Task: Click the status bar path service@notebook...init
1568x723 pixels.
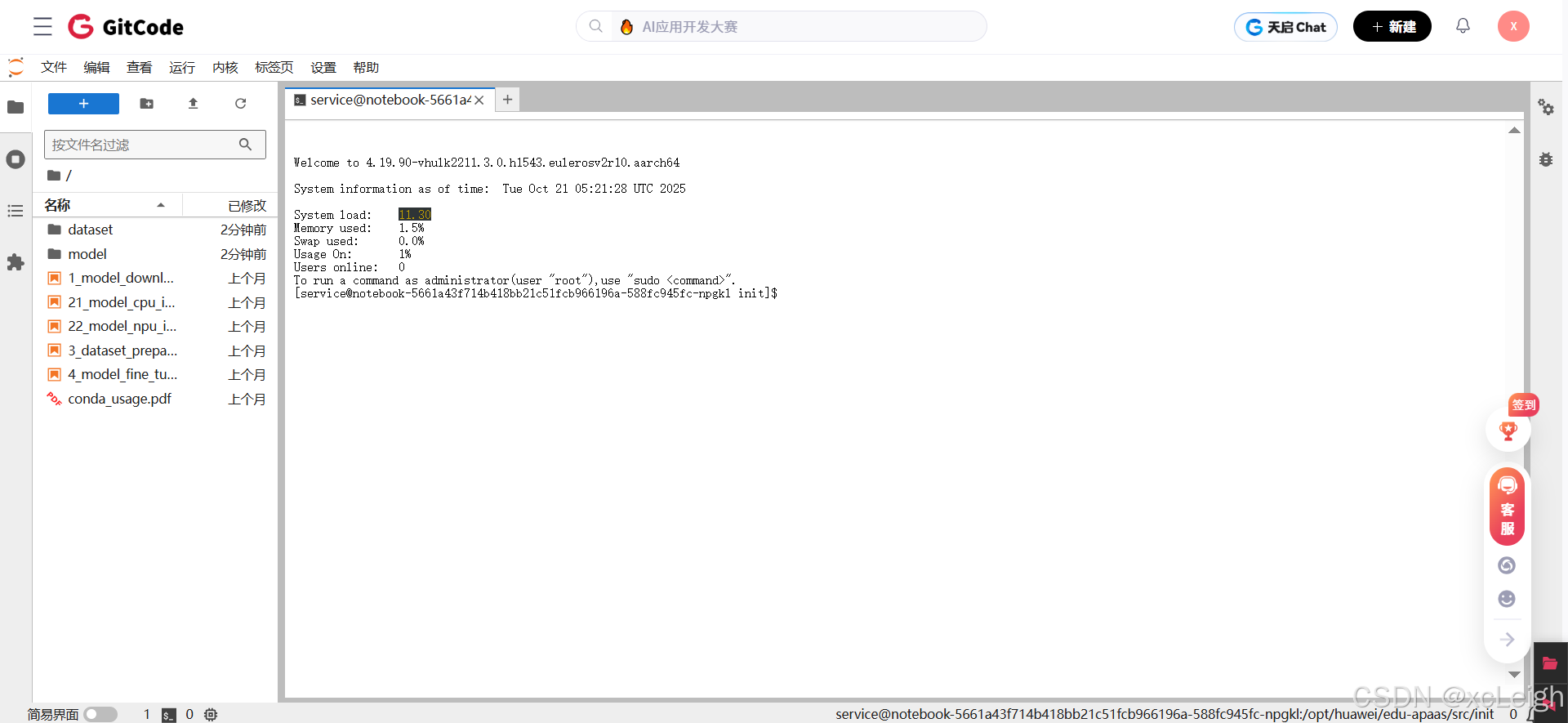Action: (1165, 714)
